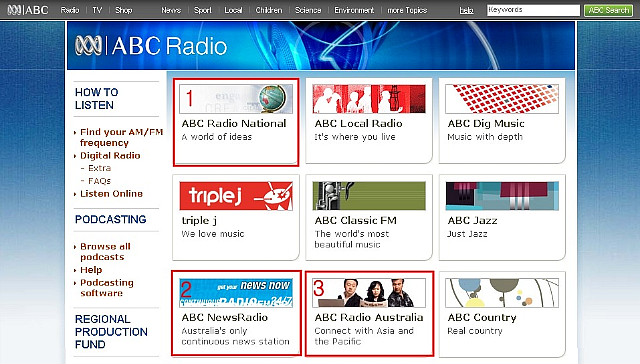Click the ABC Radio Australia title
Viewport: 640px width, 364px height.
click(369, 317)
